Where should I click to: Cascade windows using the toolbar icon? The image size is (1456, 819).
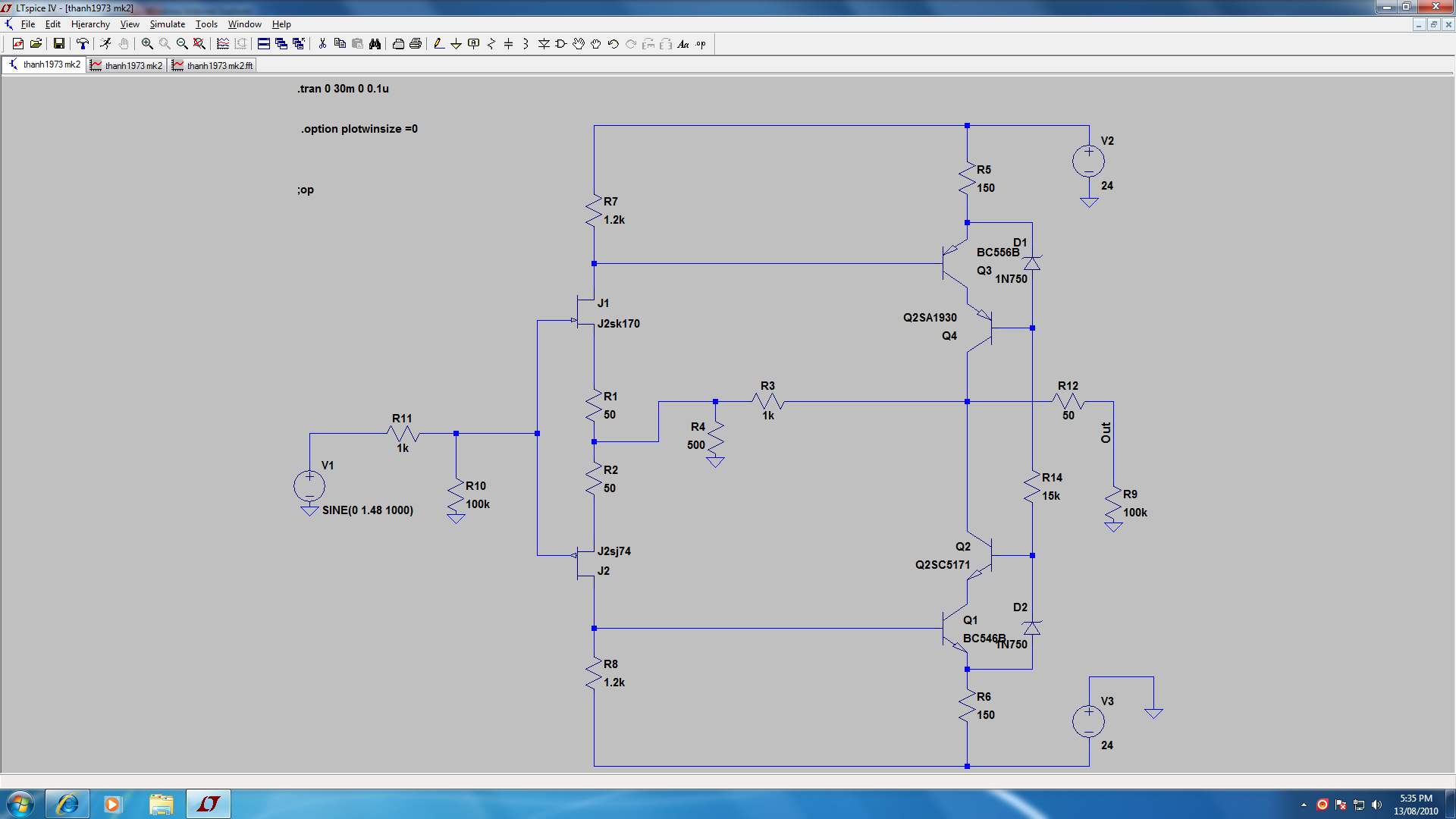(x=281, y=44)
